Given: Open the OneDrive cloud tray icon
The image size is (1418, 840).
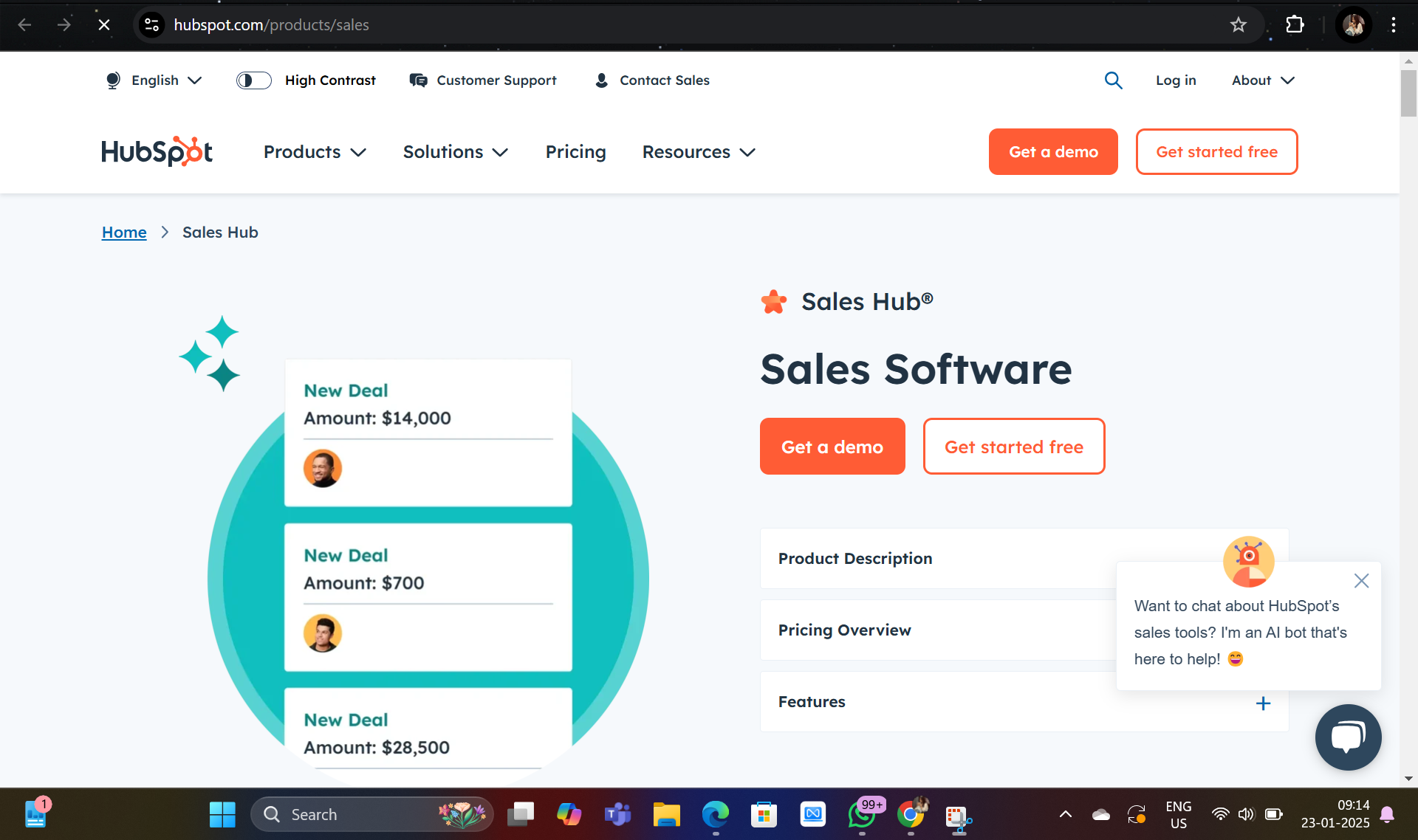Looking at the screenshot, I should (x=1100, y=814).
